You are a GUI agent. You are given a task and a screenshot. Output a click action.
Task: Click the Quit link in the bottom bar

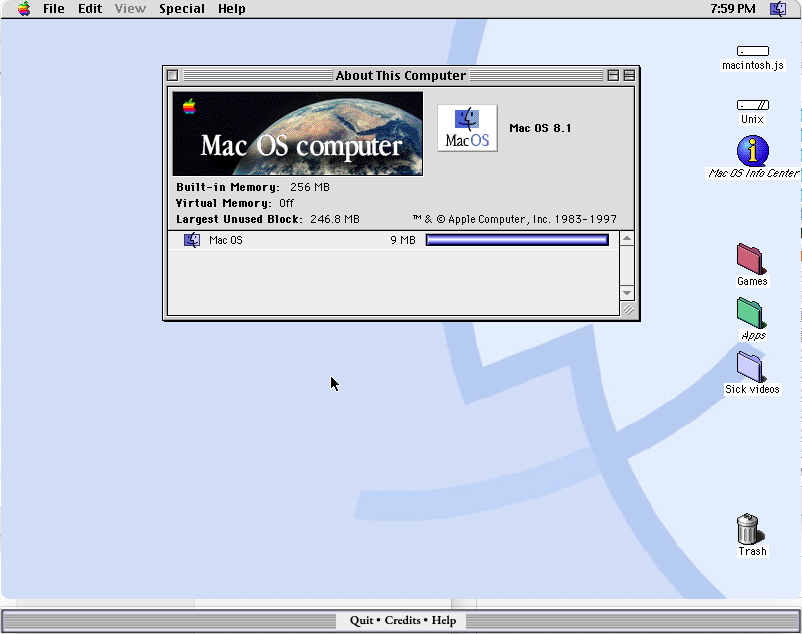361,620
